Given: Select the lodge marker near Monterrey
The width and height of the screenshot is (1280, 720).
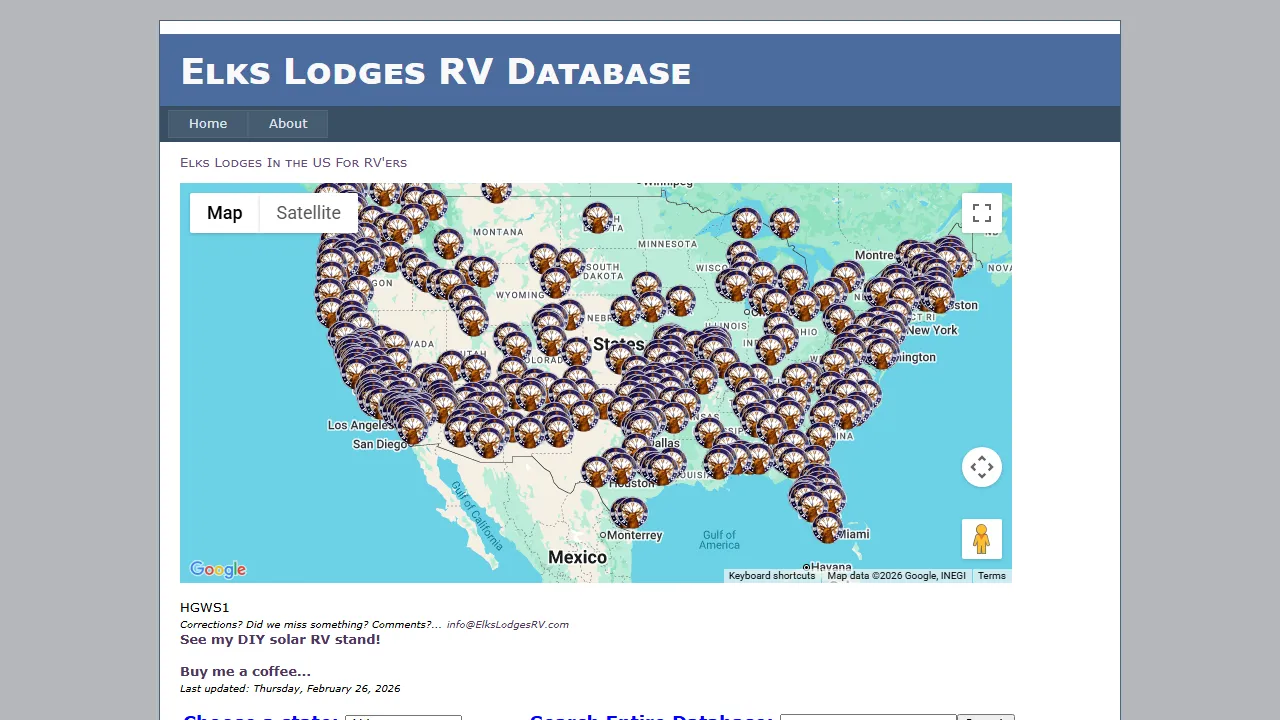Looking at the screenshot, I should pyautogui.click(x=630, y=513).
